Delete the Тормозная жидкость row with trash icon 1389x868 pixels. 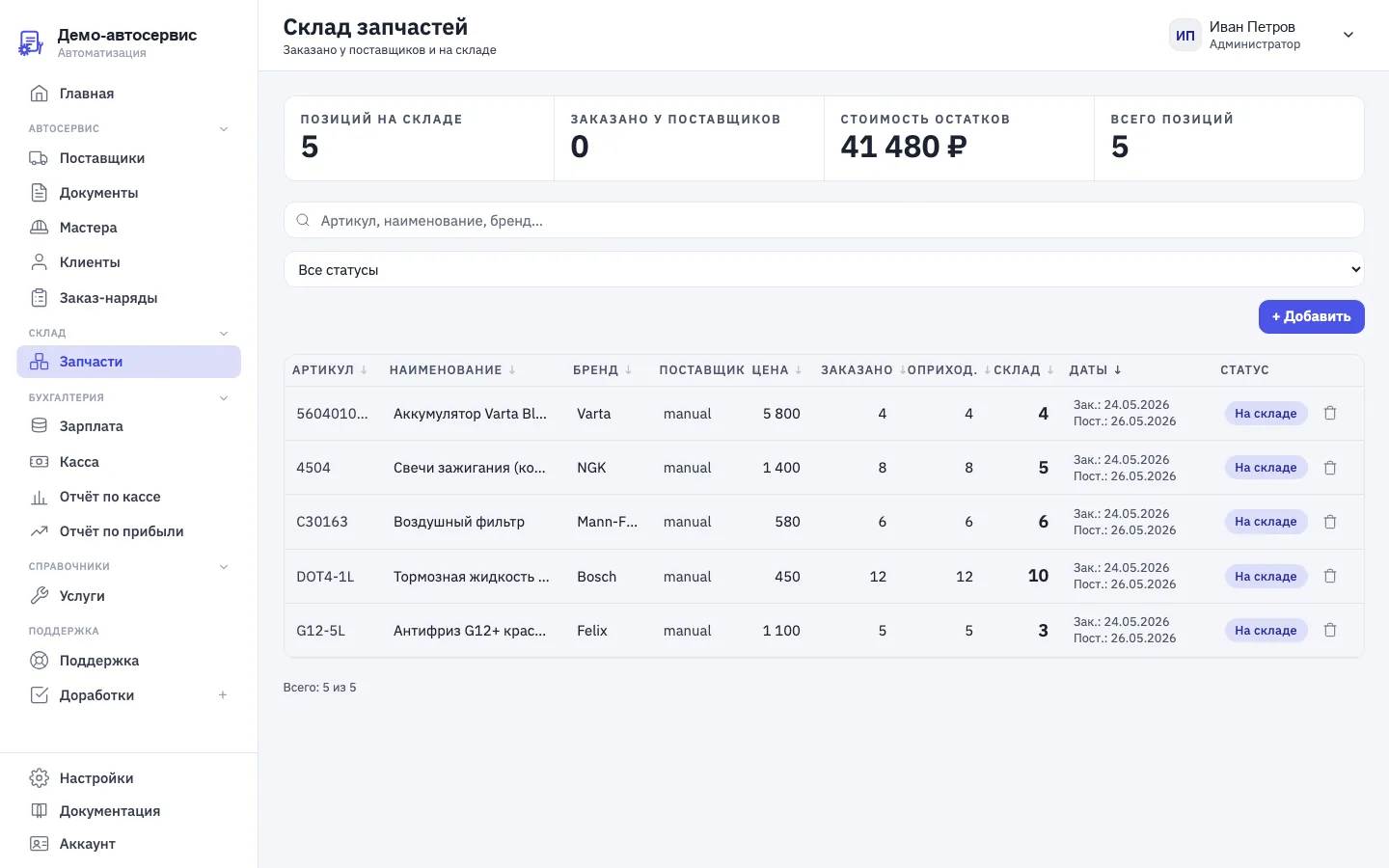click(1330, 576)
